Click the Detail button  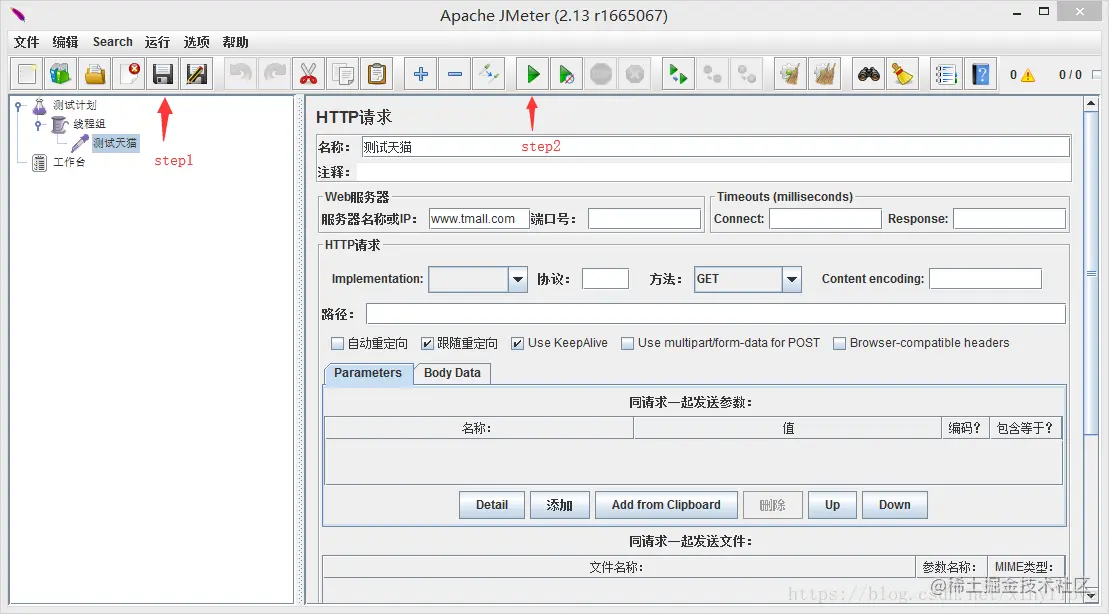pyautogui.click(x=492, y=505)
